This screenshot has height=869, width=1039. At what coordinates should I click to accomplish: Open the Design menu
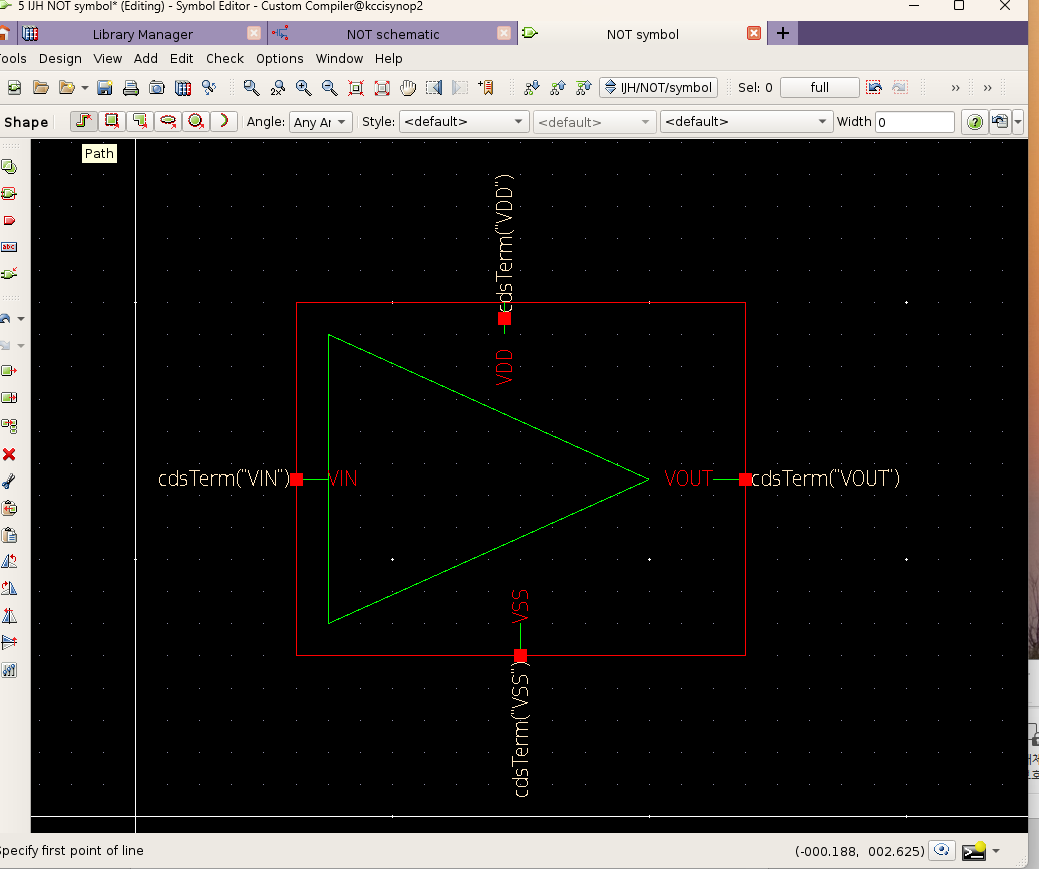60,58
